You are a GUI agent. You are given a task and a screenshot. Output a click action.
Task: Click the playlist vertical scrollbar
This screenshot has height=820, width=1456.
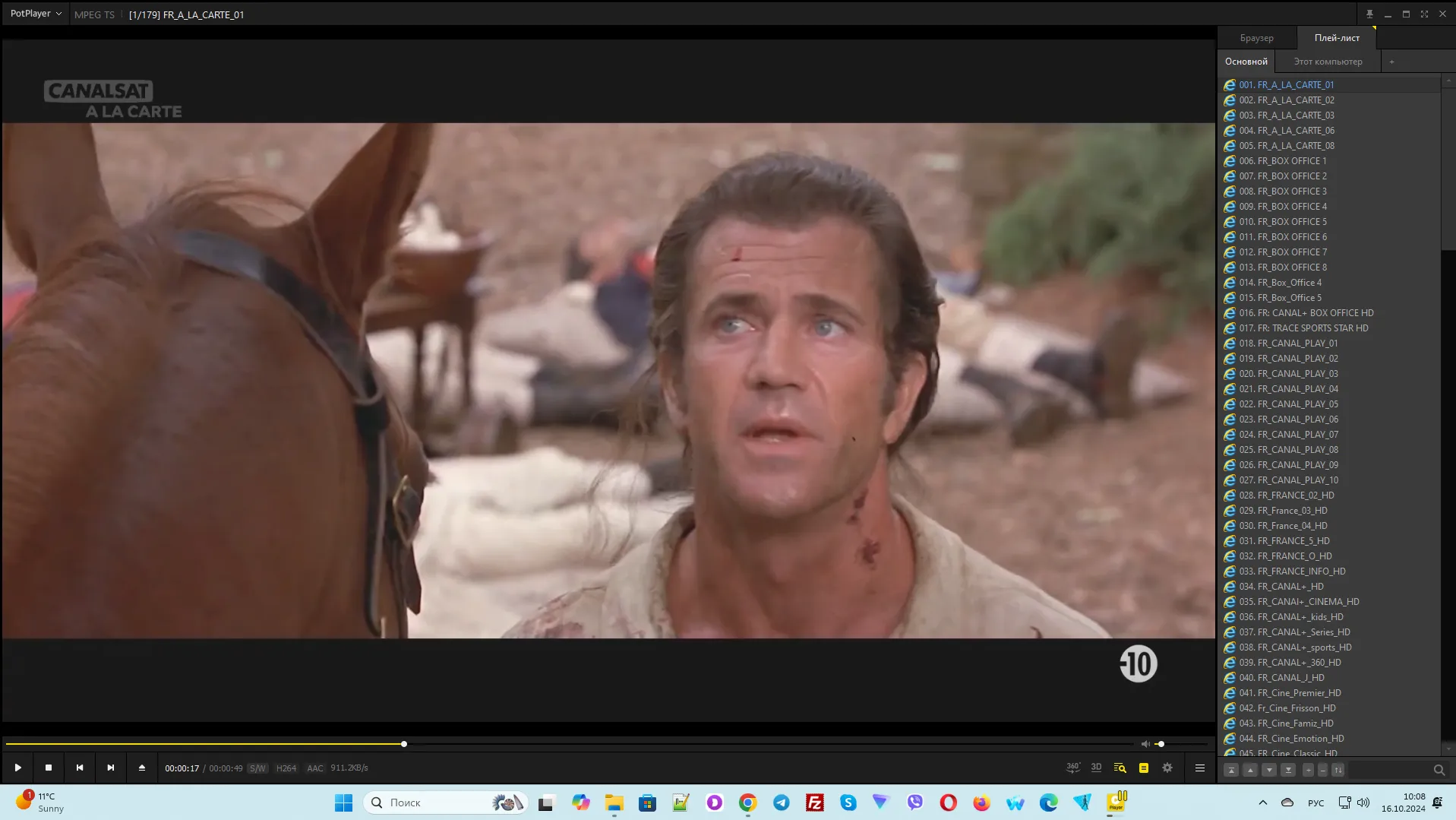click(1448, 167)
